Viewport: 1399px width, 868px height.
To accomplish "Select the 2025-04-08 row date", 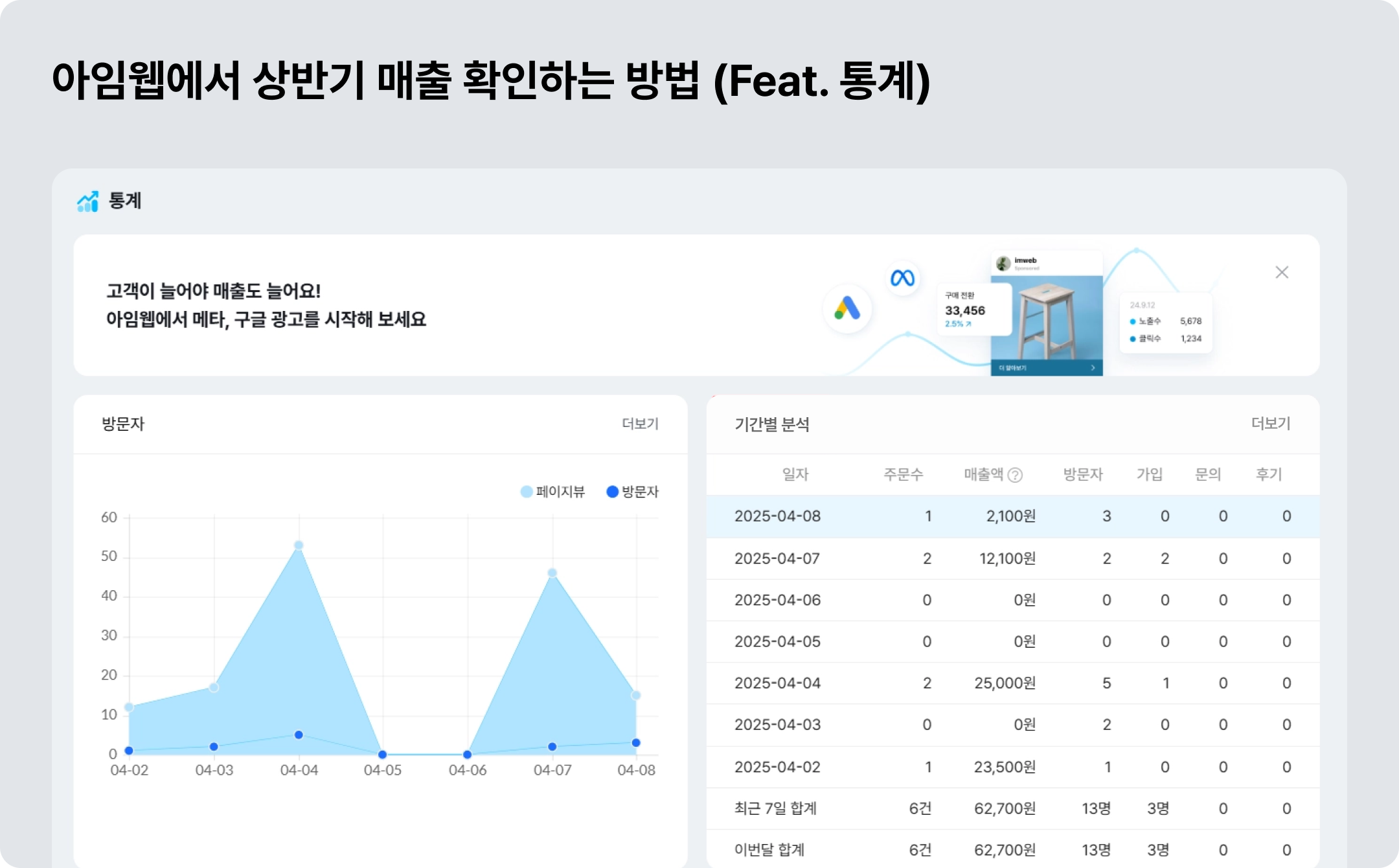I will 777,516.
